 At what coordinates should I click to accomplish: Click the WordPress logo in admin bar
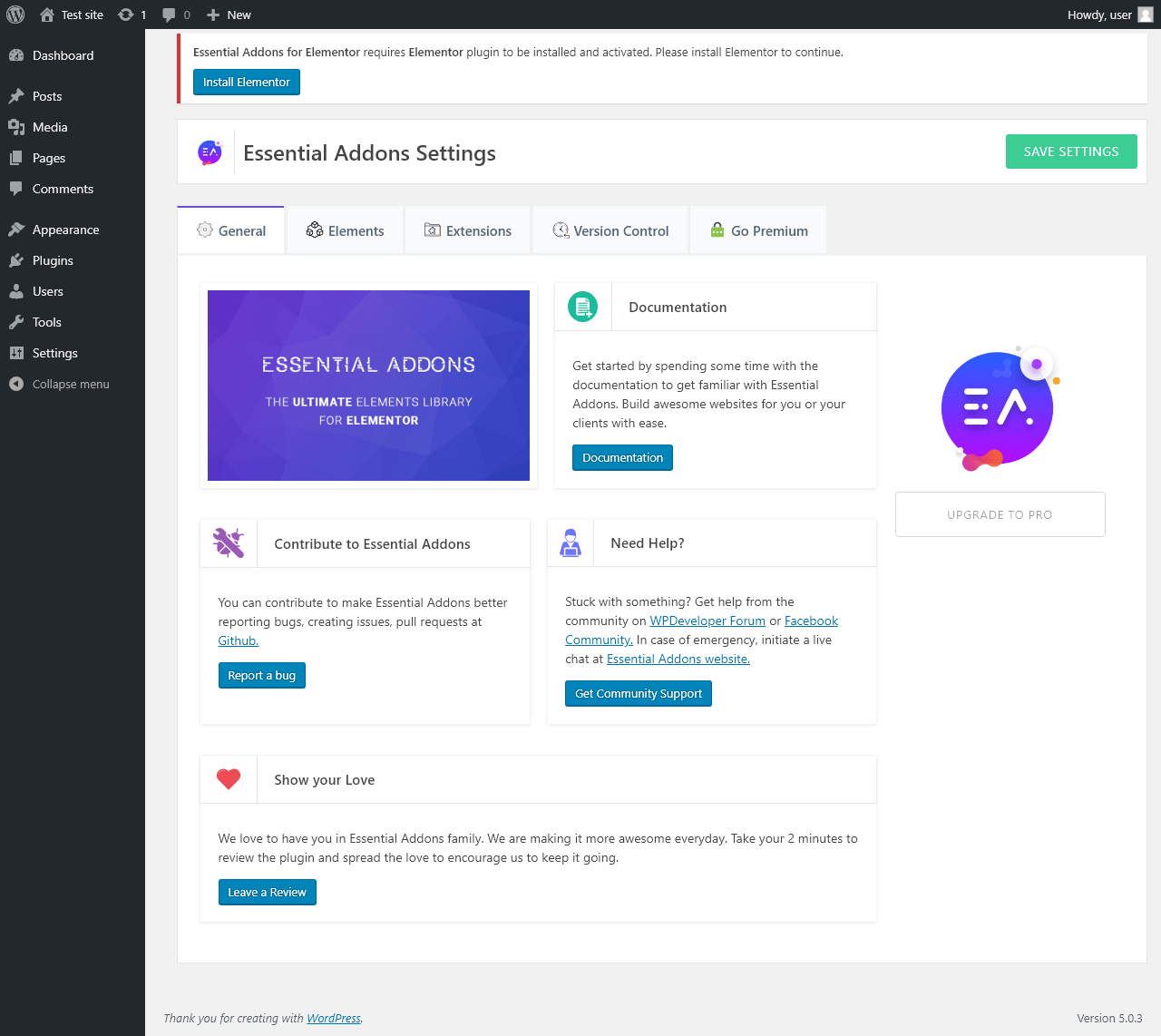(15, 15)
